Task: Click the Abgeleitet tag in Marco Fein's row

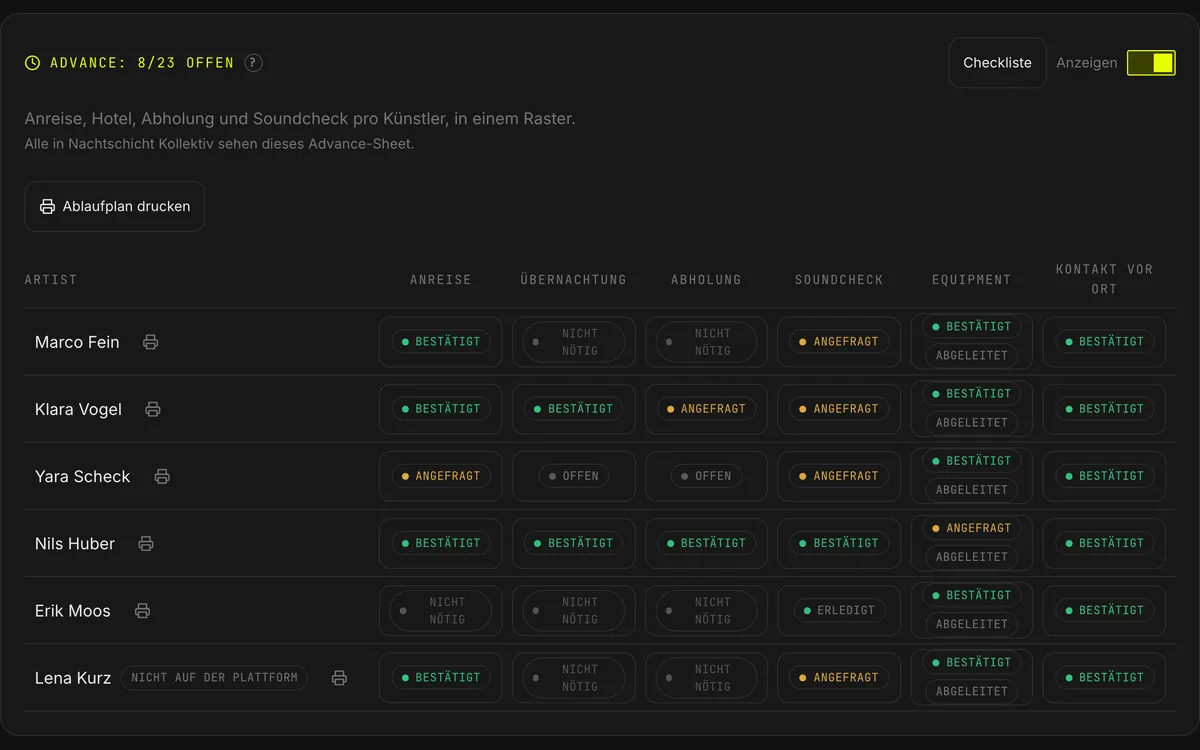Action: pyautogui.click(x=971, y=355)
